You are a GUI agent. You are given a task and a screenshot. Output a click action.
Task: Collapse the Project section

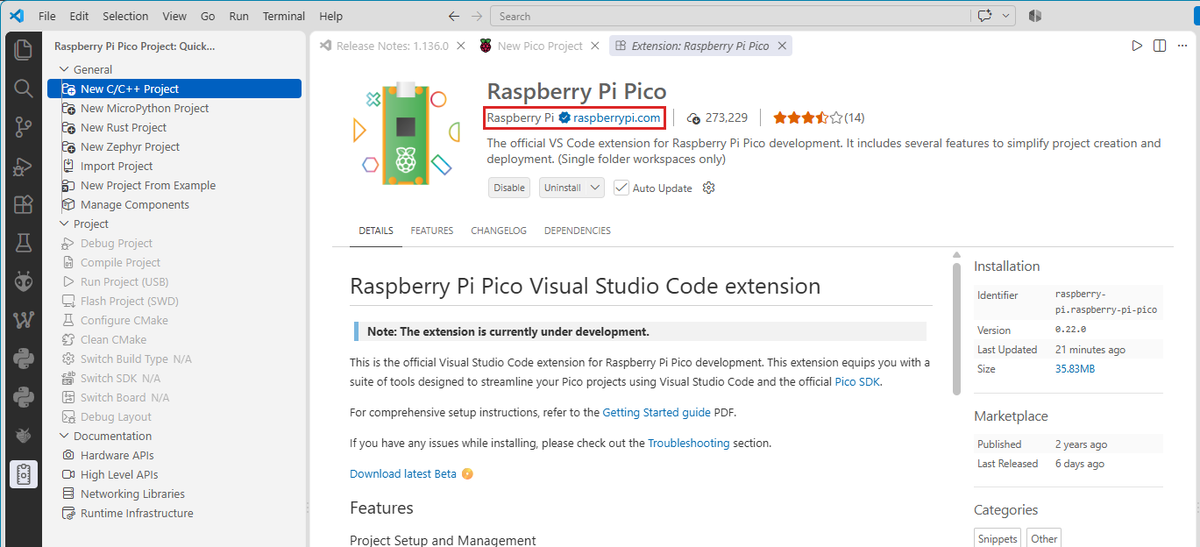click(x=64, y=224)
